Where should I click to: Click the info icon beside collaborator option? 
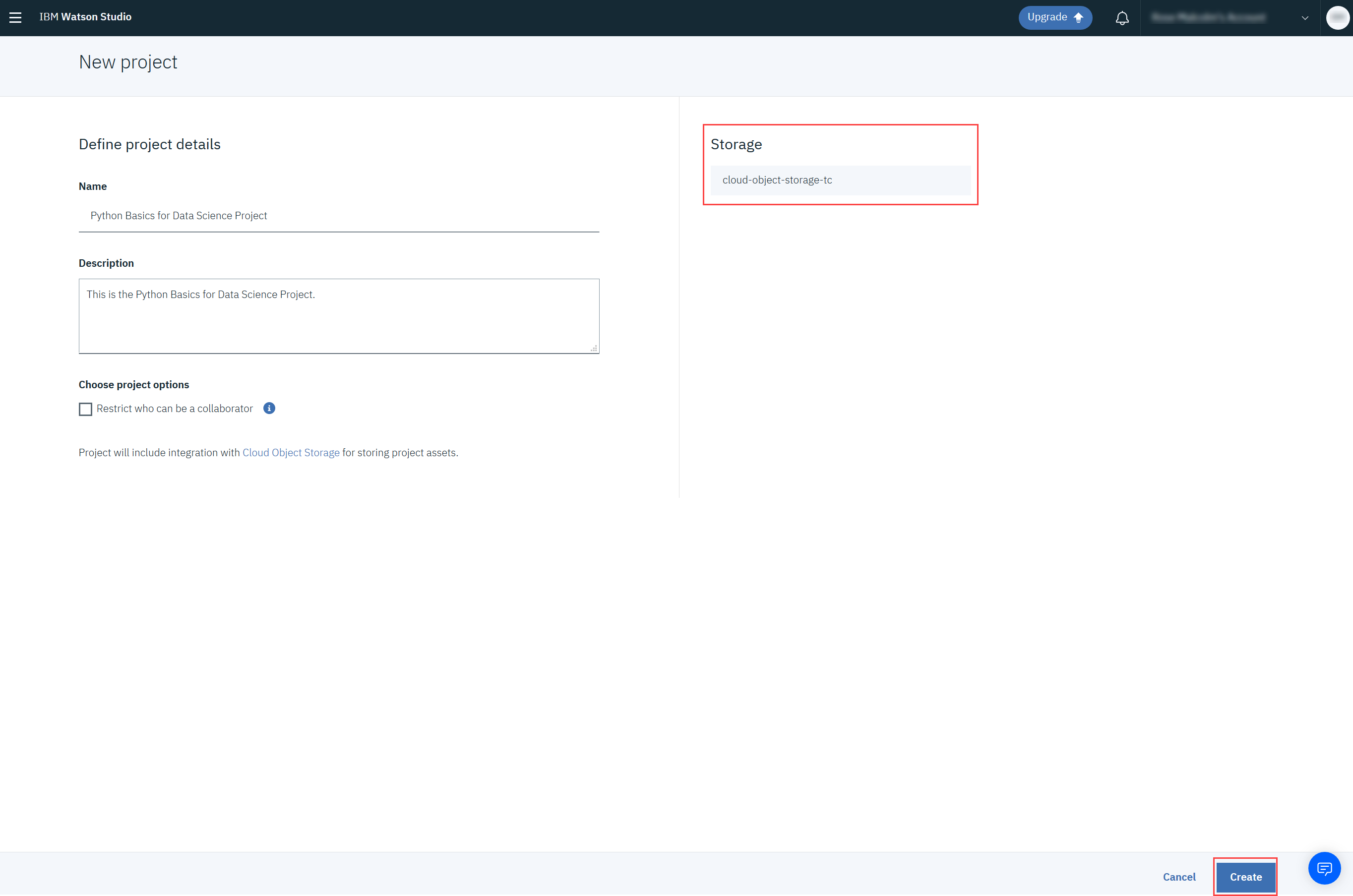coord(269,408)
